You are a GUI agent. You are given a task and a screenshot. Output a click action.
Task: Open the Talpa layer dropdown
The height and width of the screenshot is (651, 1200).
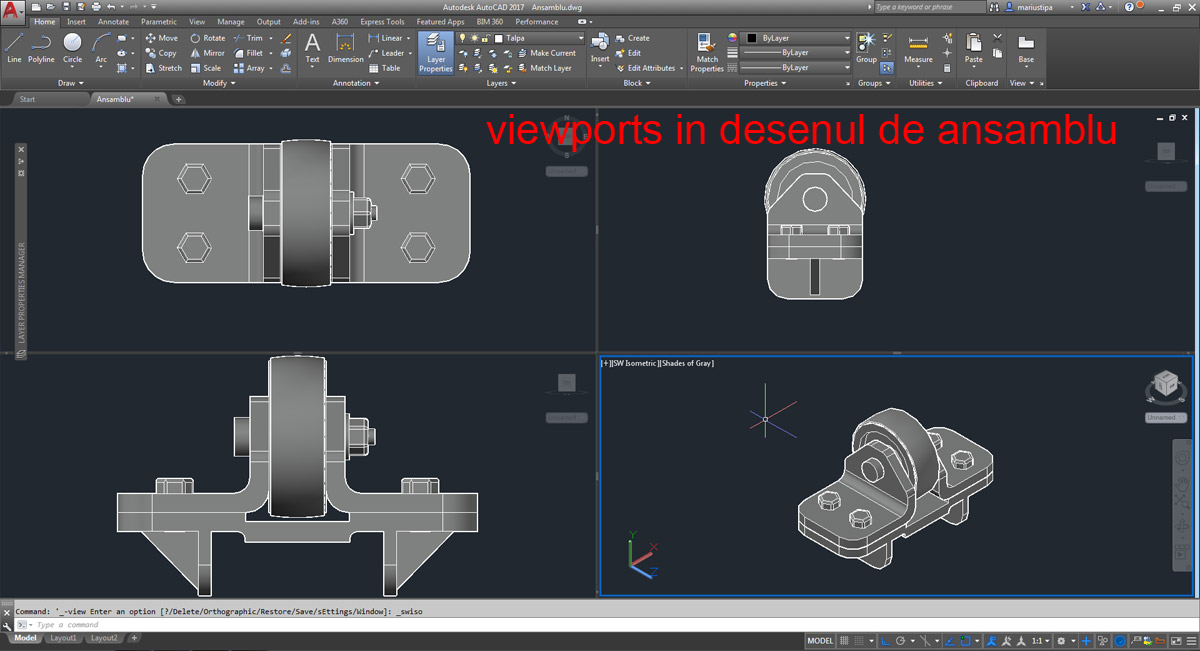pos(540,38)
